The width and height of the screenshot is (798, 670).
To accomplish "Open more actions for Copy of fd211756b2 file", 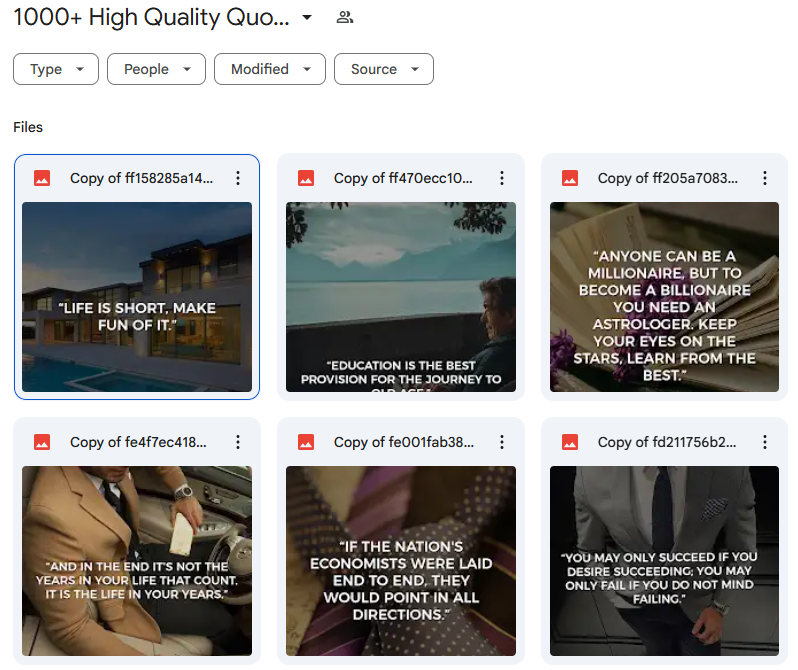I will click(x=765, y=442).
